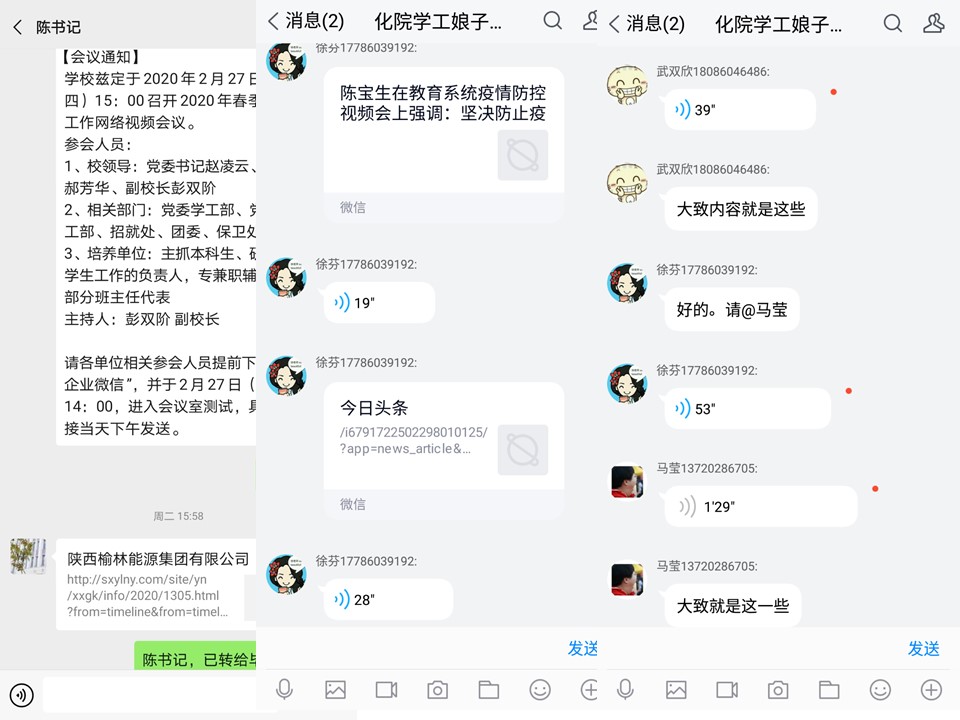
Task: Play the 1'29" voice message from 马莹
Action: [x=760, y=506]
